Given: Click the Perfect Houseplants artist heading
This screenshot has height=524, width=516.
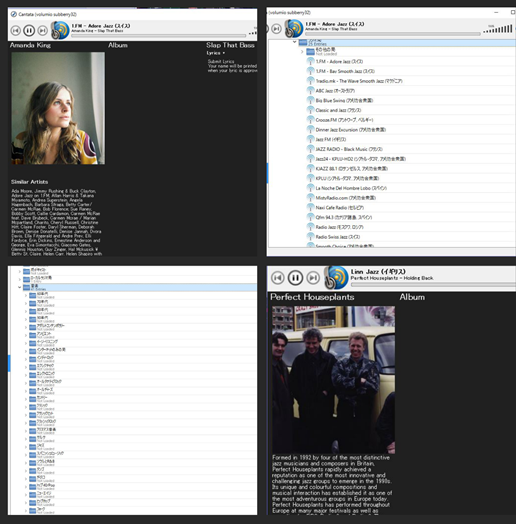Looking at the screenshot, I should pos(312,297).
